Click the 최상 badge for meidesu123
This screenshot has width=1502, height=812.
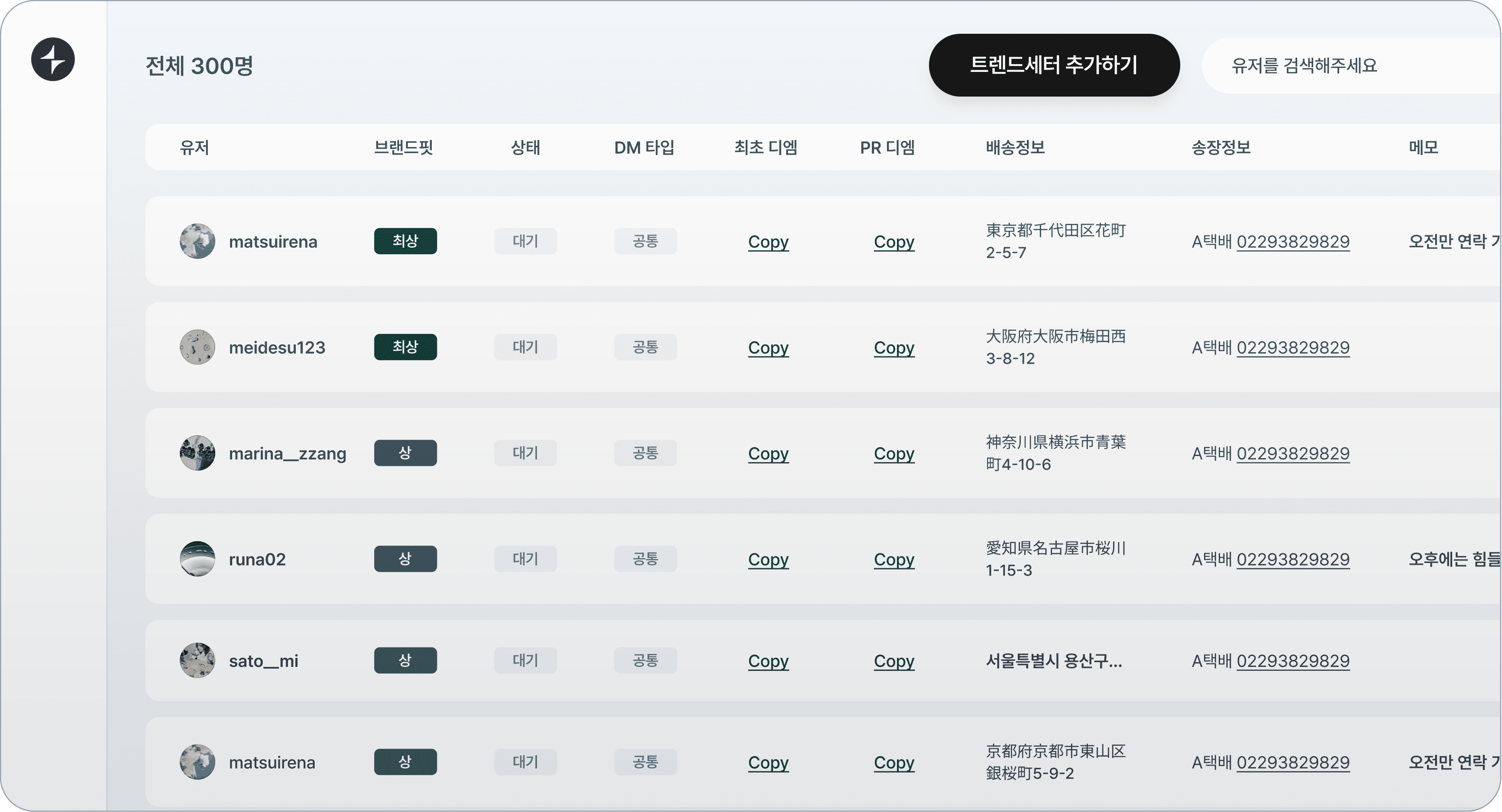tap(406, 347)
